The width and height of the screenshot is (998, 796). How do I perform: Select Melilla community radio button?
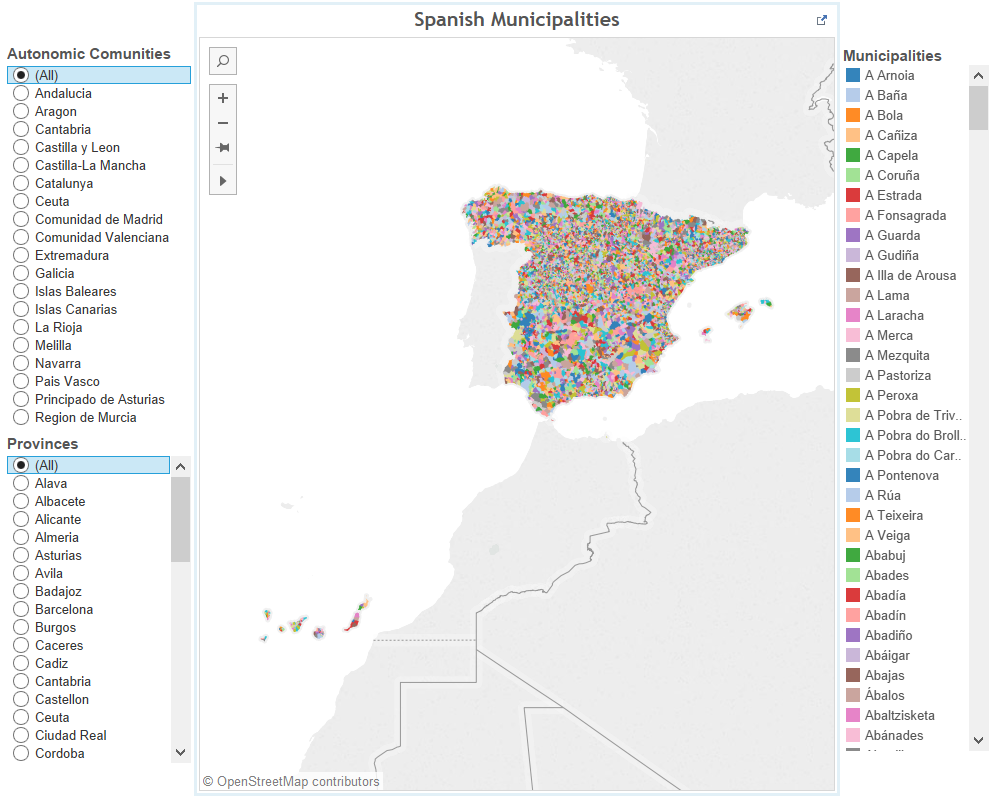(x=21, y=346)
